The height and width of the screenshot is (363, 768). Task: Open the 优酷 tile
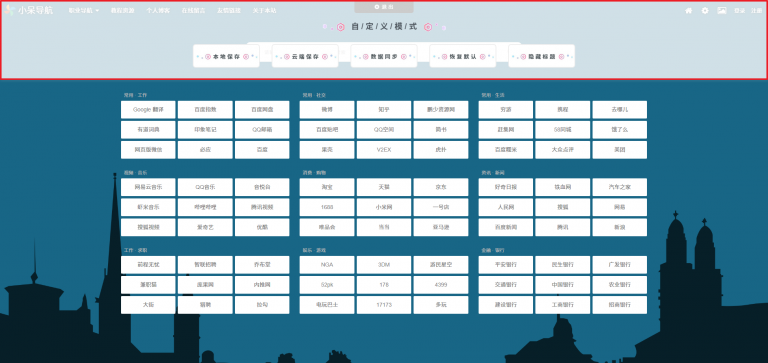(x=262, y=227)
